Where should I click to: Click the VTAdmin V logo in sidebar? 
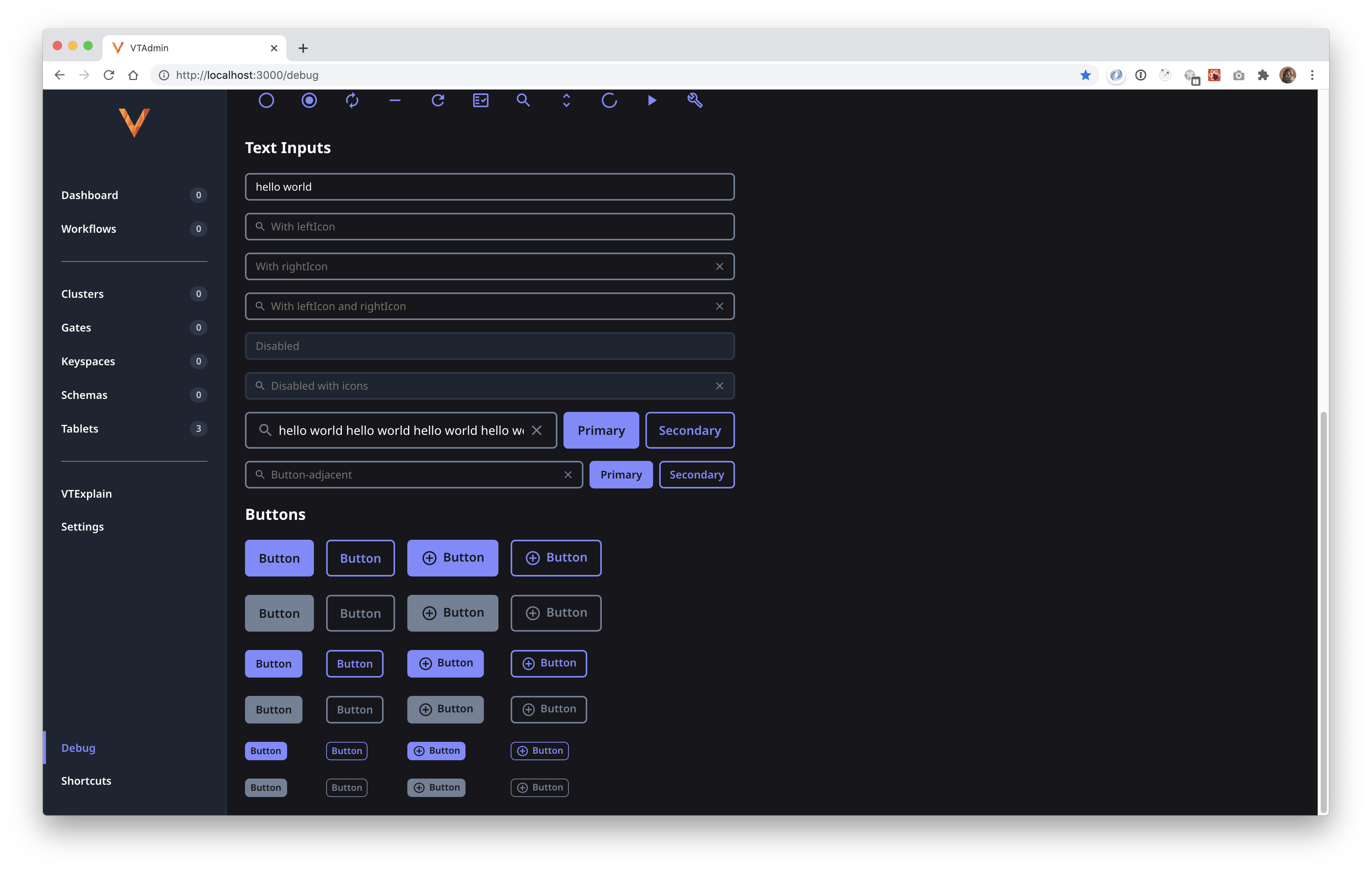click(134, 122)
